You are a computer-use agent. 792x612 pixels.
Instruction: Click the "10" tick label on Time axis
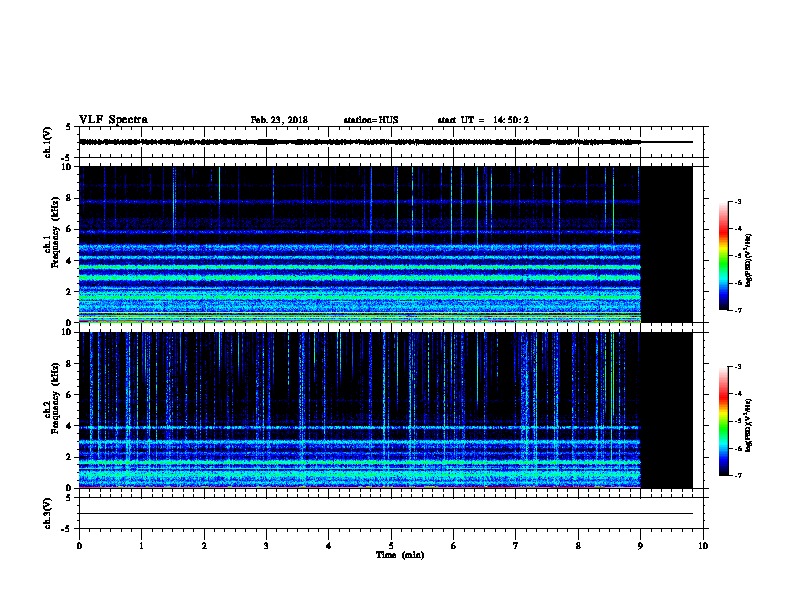[x=703, y=546]
